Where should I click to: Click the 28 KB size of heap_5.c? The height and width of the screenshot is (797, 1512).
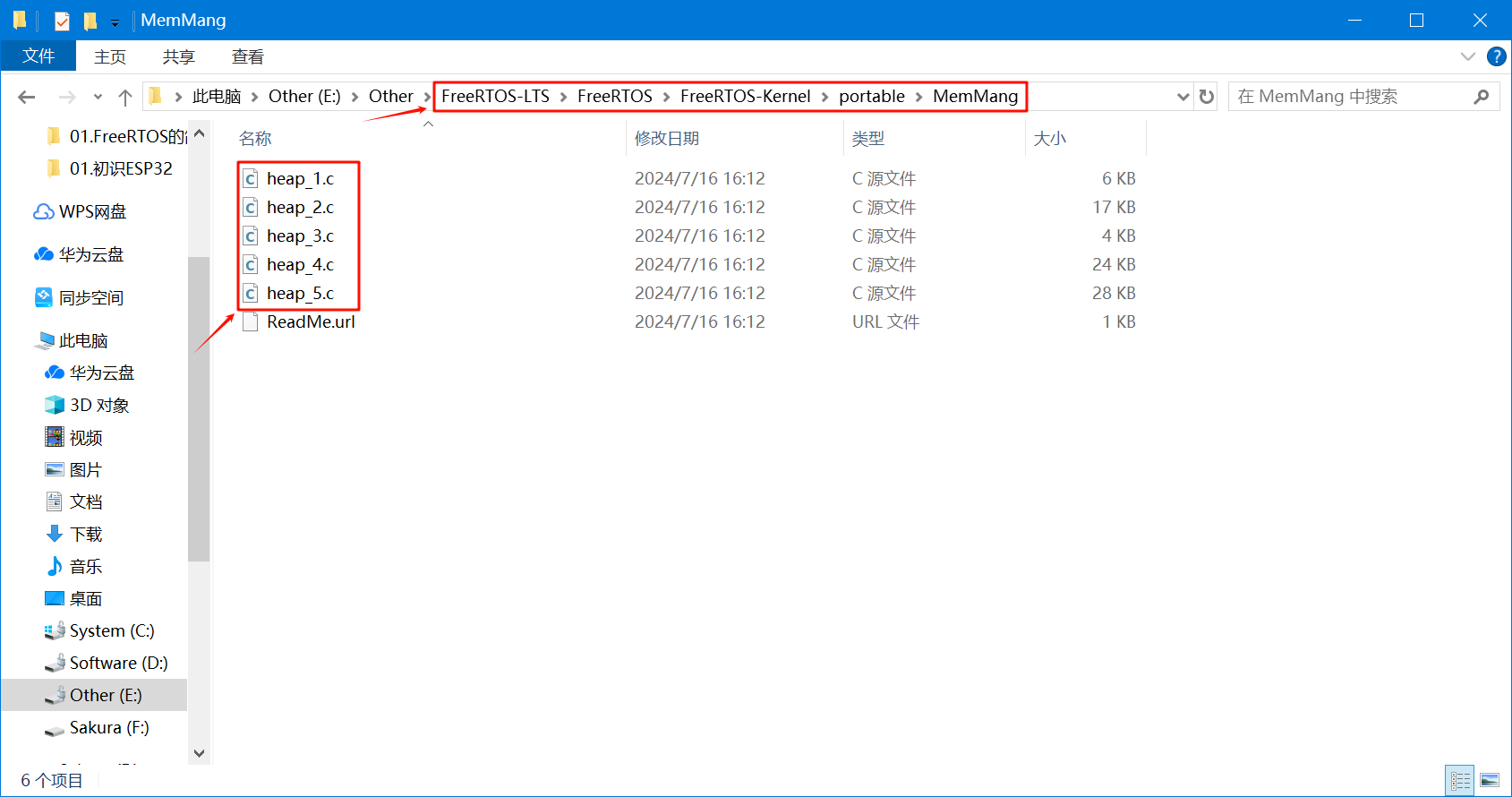coord(1114,294)
